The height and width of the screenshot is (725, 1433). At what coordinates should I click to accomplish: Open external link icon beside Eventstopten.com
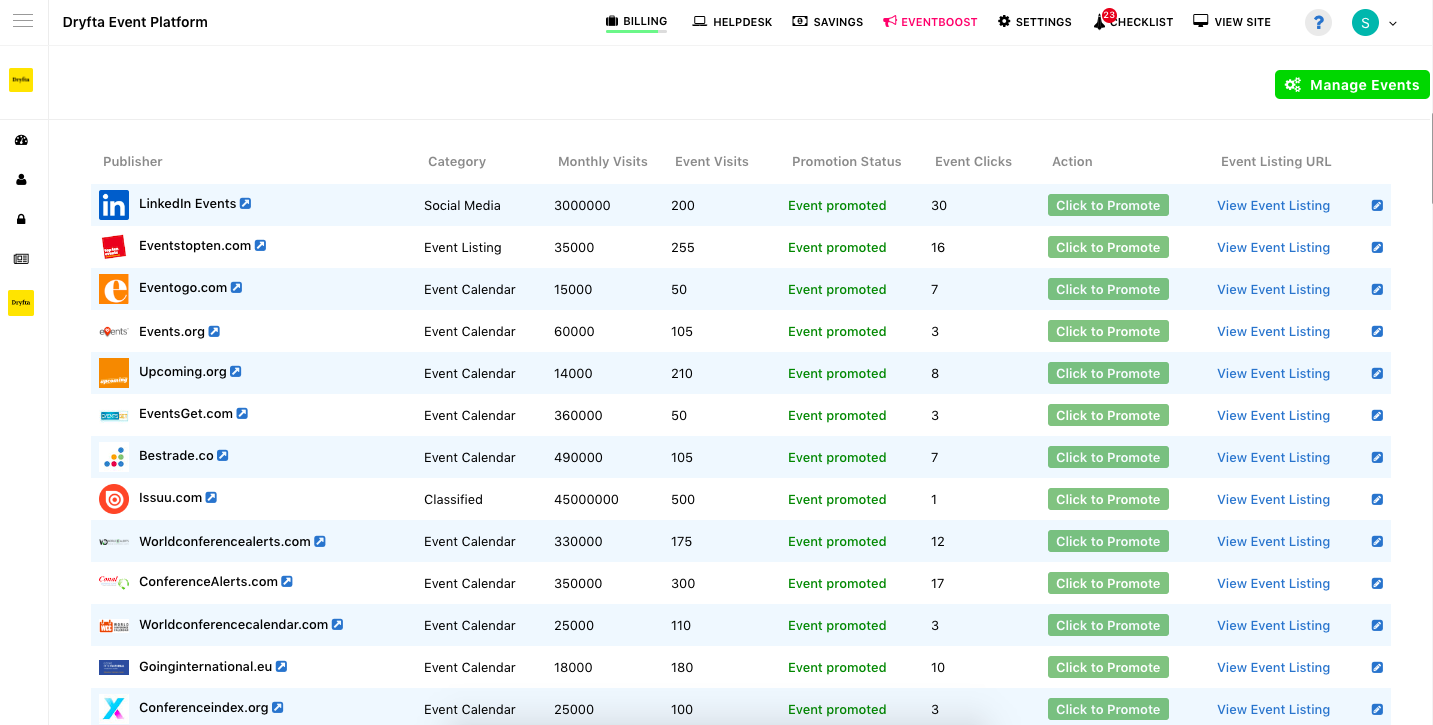[260, 245]
